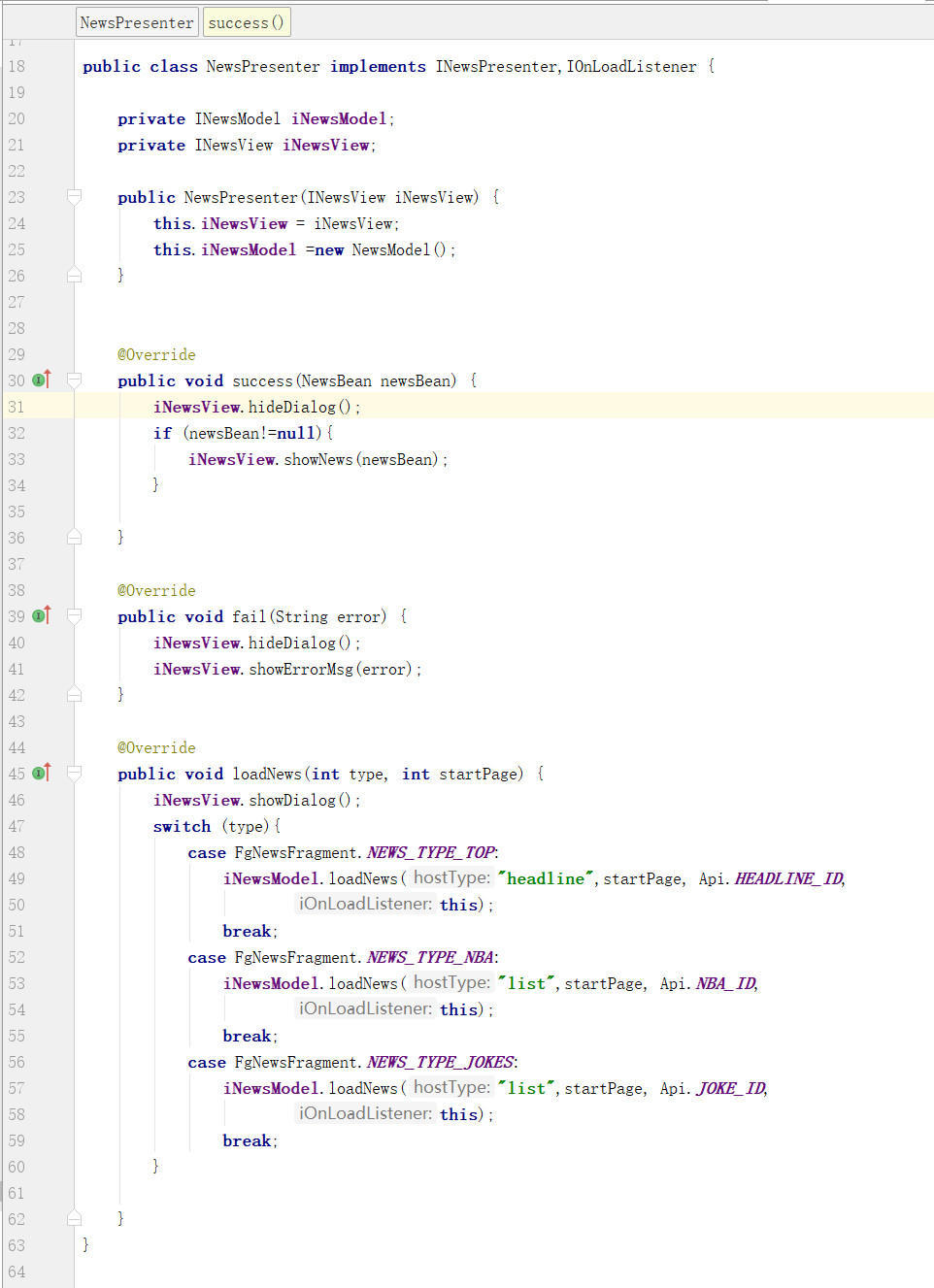This screenshot has width=934, height=1288.
Task: Click NewsPresenter constructor name on line 23
Action: [241, 197]
